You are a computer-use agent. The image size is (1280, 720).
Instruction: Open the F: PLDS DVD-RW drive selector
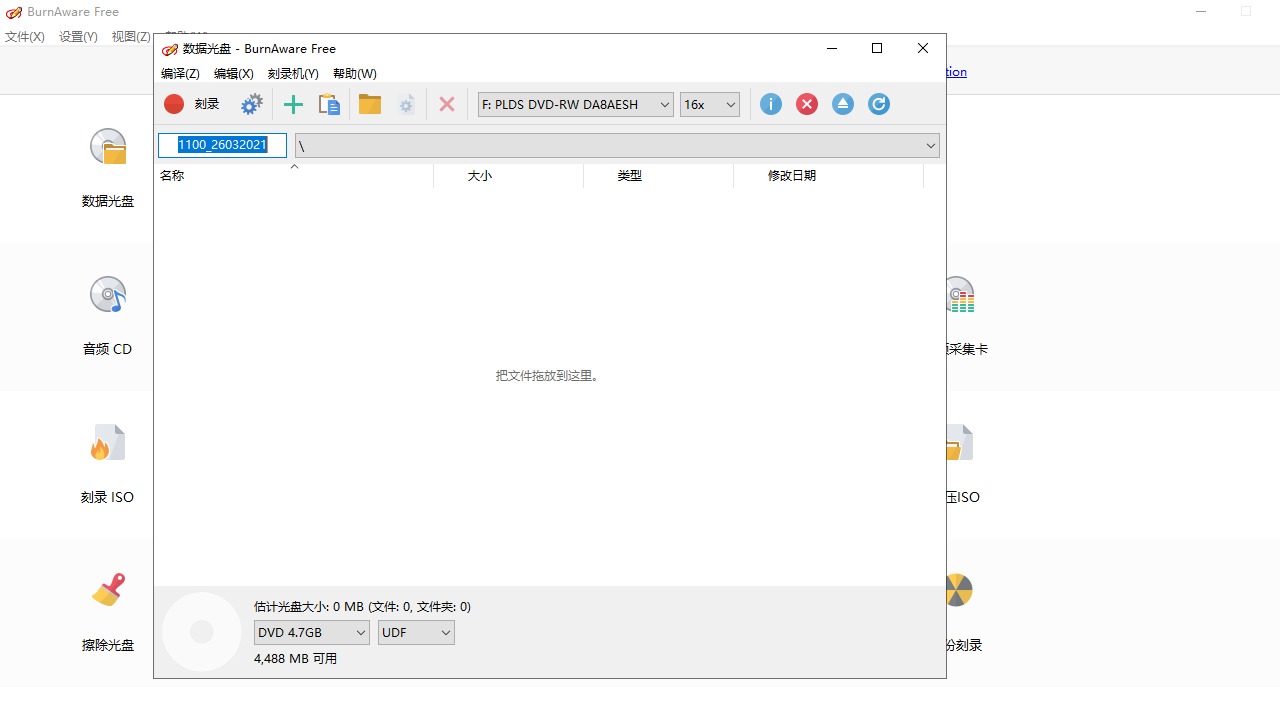(x=575, y=104)
